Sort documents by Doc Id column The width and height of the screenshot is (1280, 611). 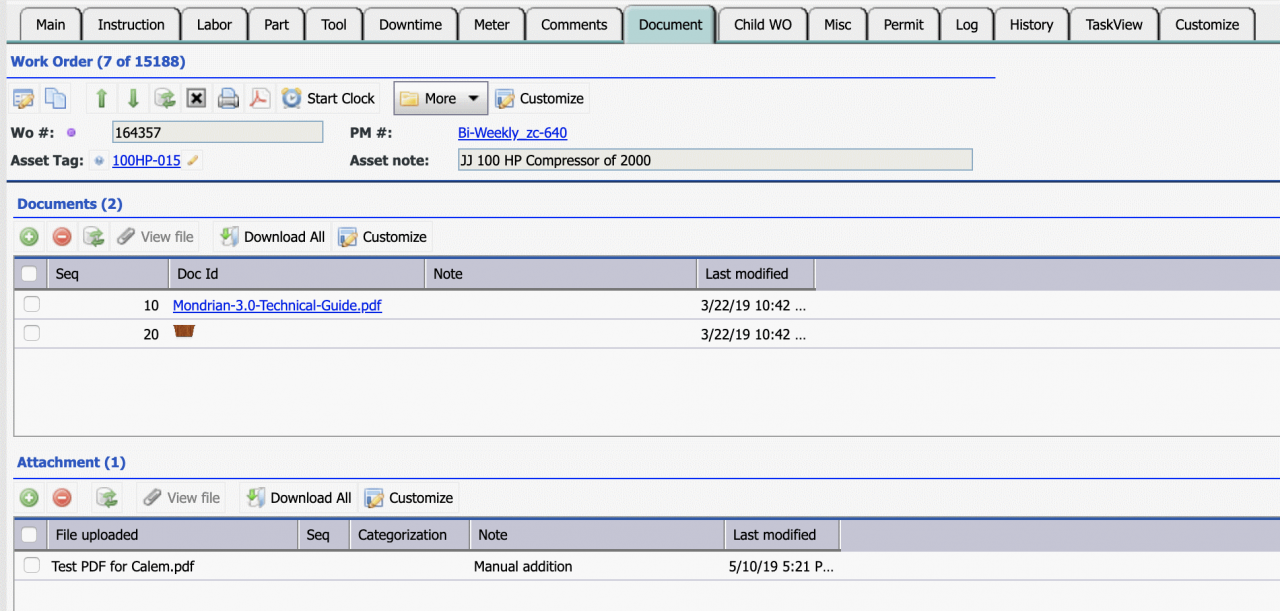pyautogui.click(x=297, y=274)
